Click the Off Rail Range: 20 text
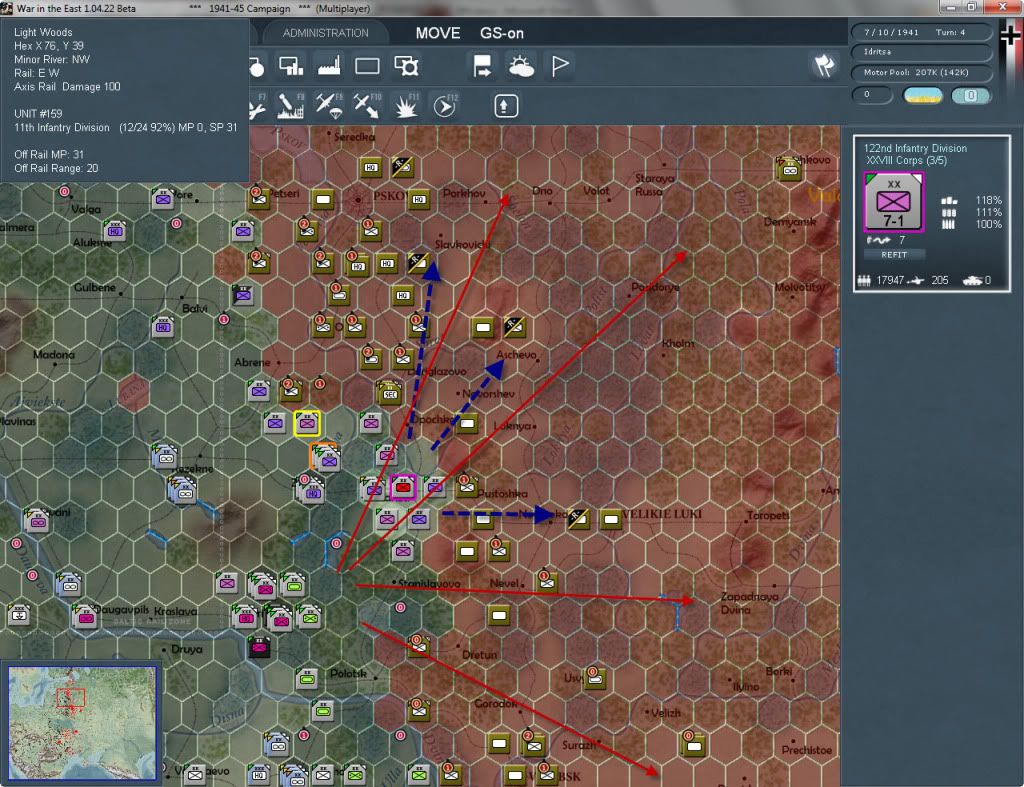 coord(56,169)
